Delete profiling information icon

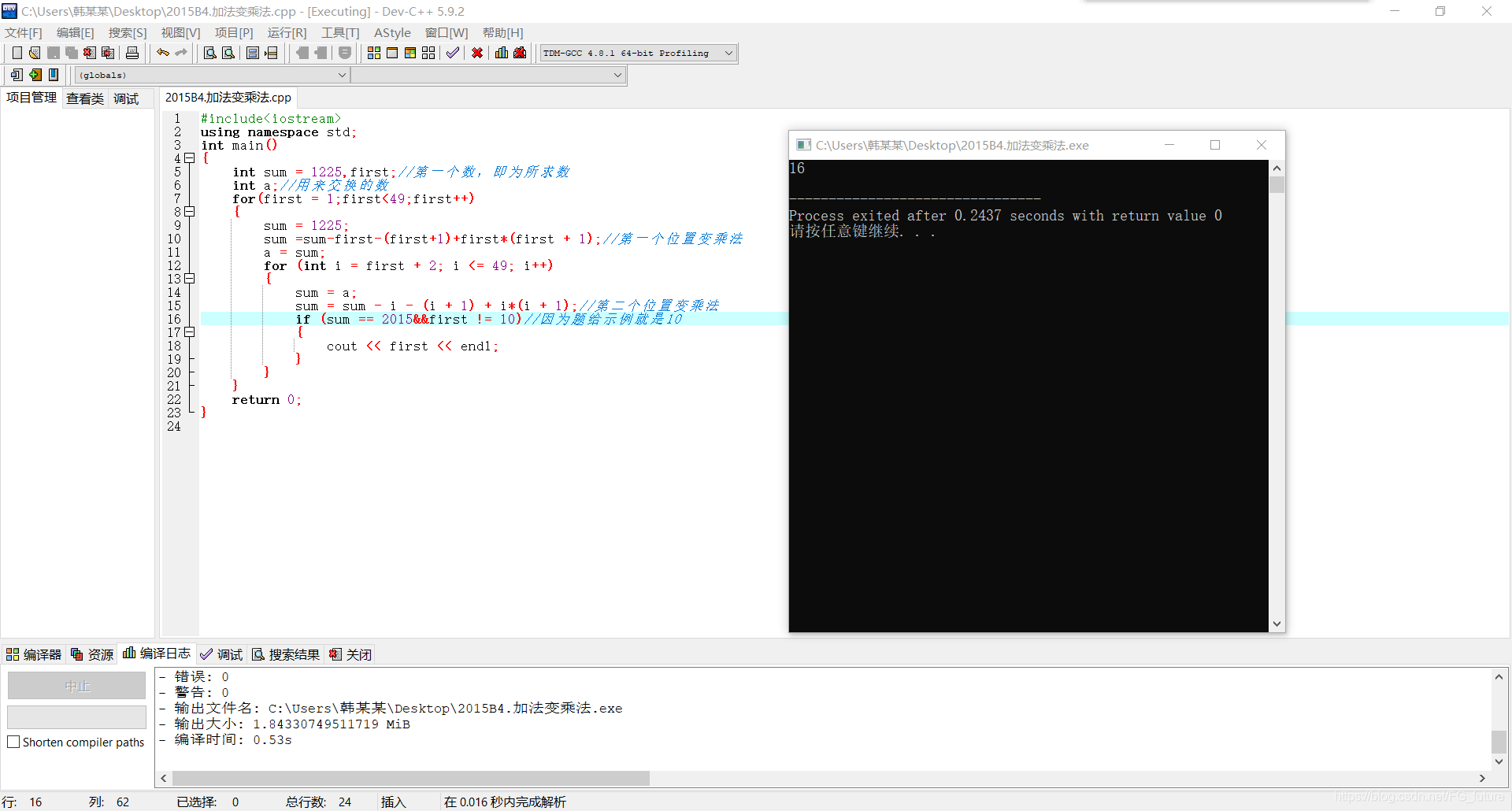(x=520, y=53)
